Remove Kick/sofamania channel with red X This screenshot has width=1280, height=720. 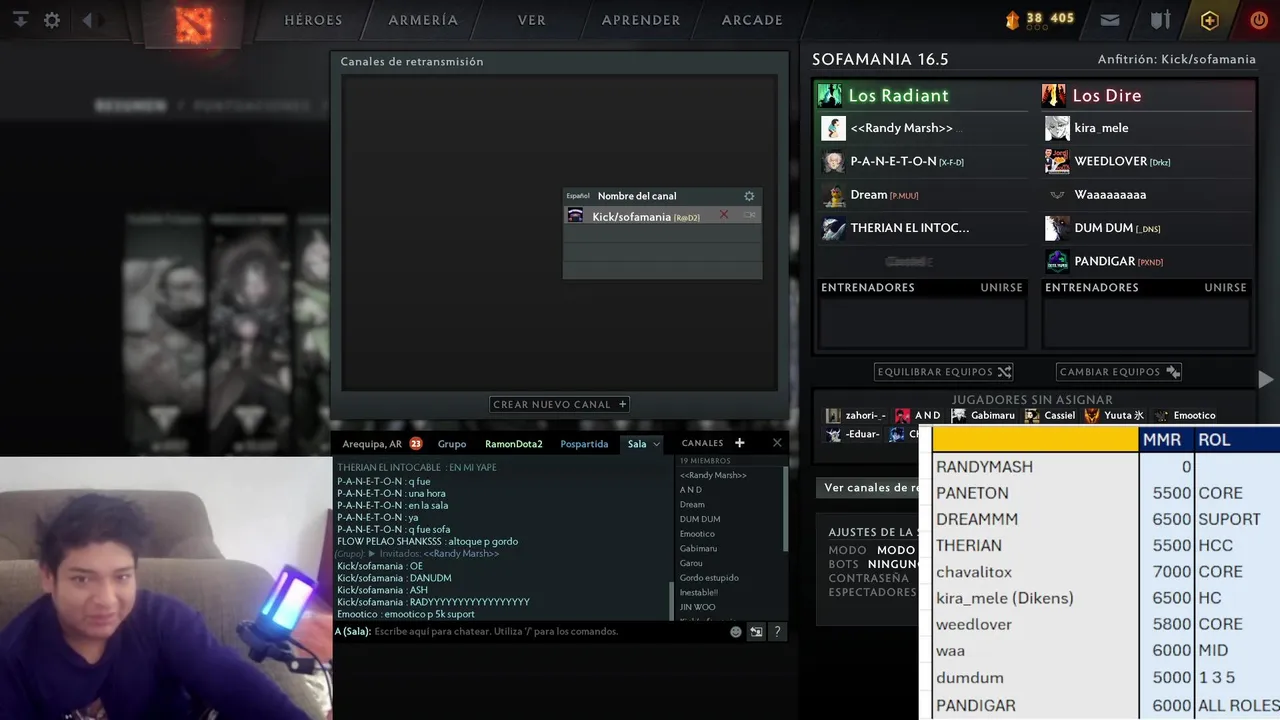[x=724, y=215]
